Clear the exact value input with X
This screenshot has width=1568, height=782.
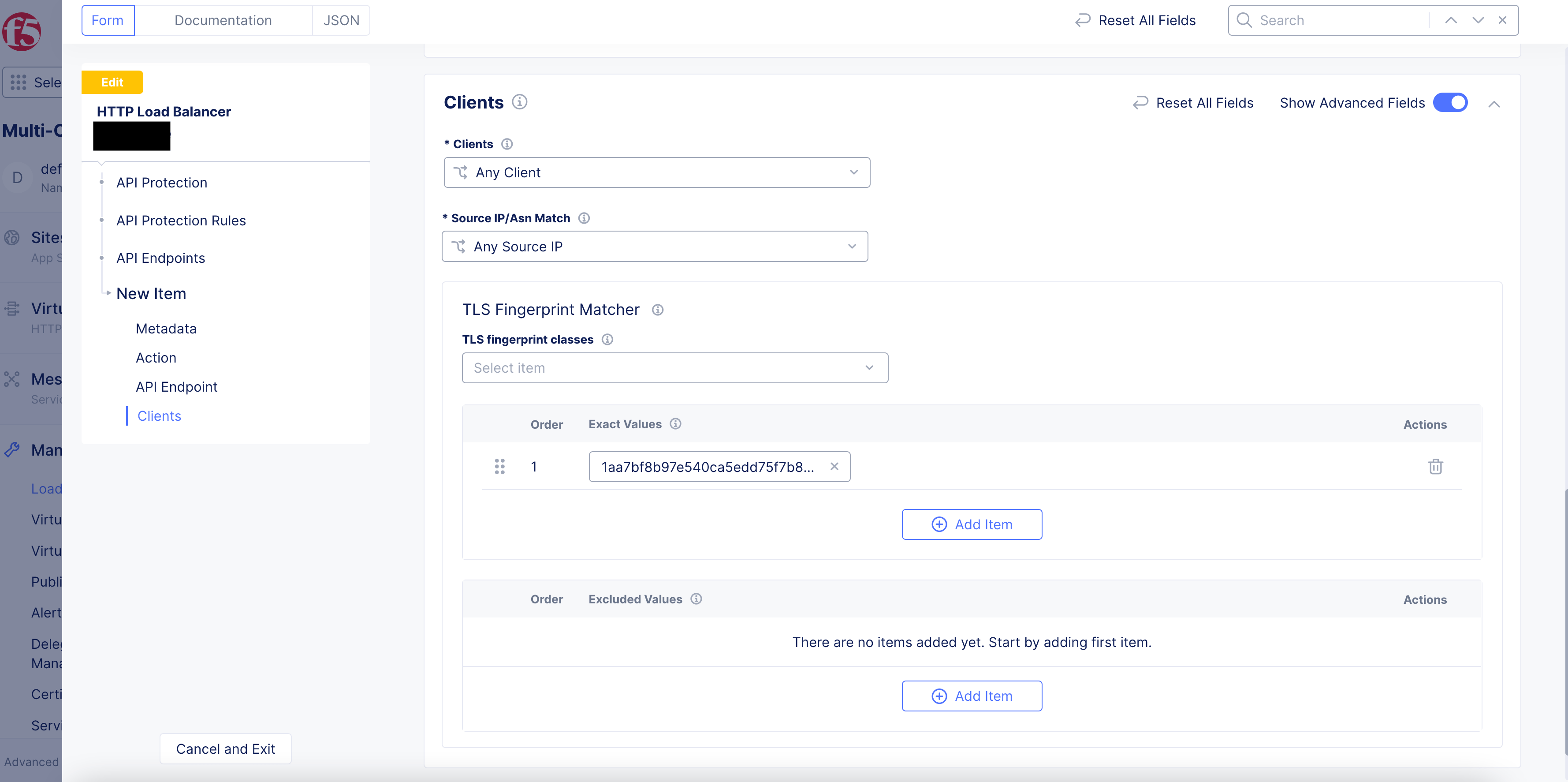834,467
